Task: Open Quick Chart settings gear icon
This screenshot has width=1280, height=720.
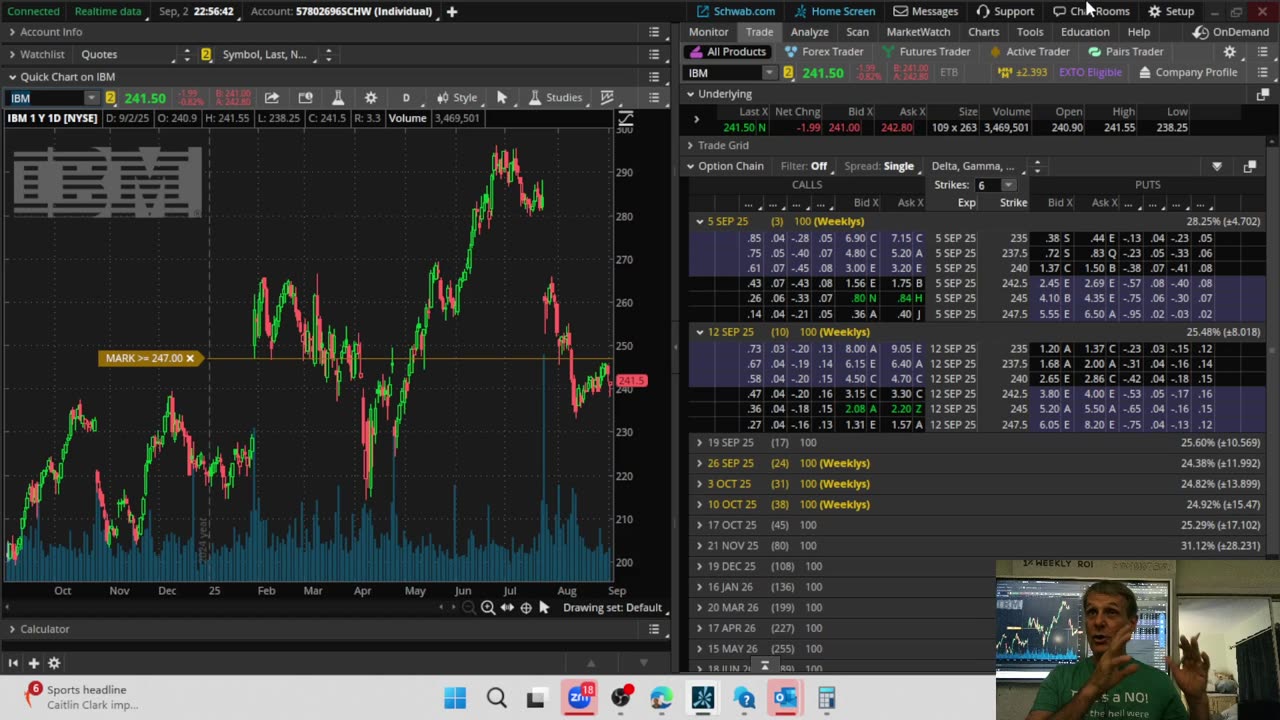Action: pyautogui.click(x=371, y=97)
